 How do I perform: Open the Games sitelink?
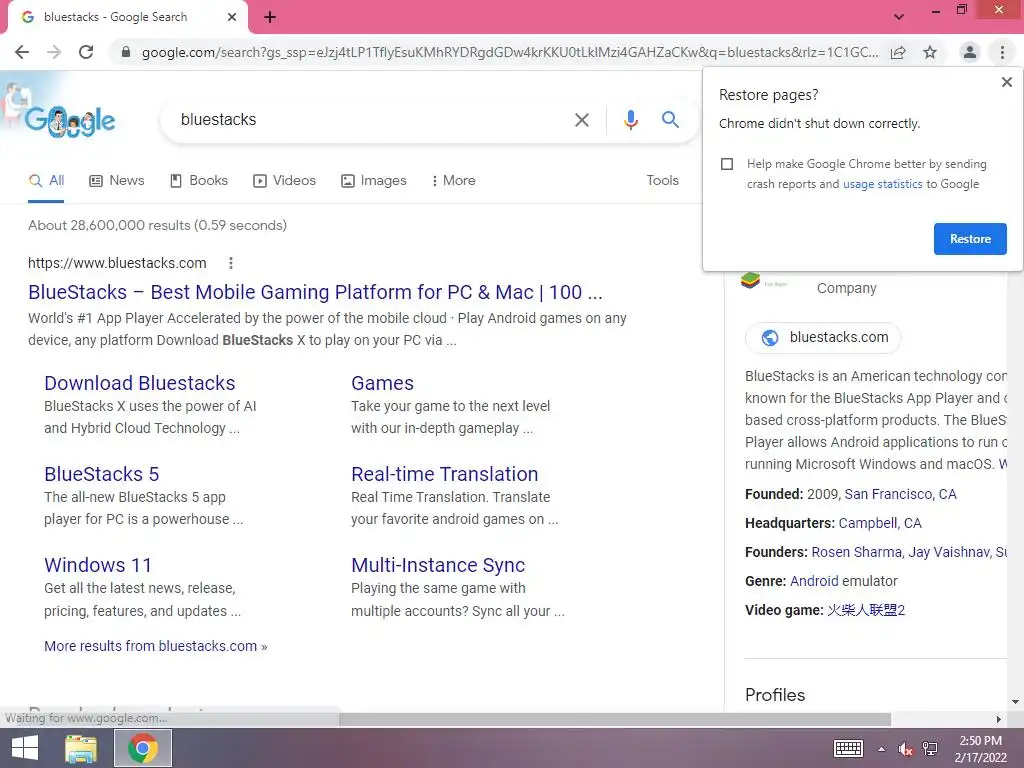pos(383,383)
